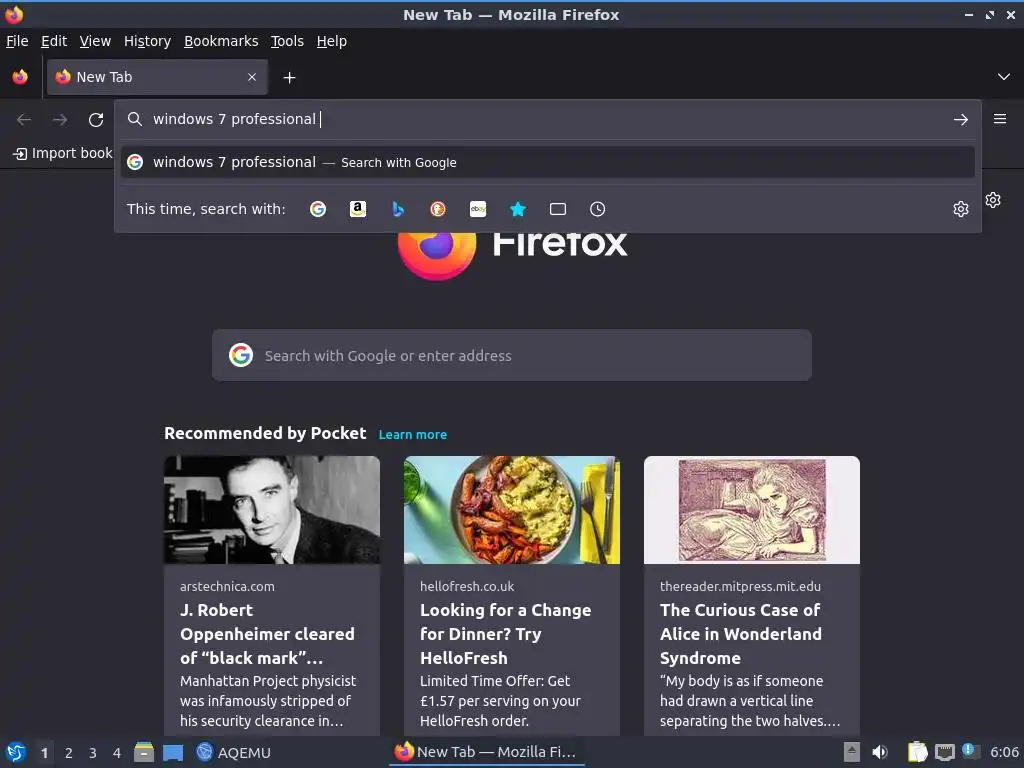
Task: Personalize new tab via the gear icon
Action: [x=993, y=200]
